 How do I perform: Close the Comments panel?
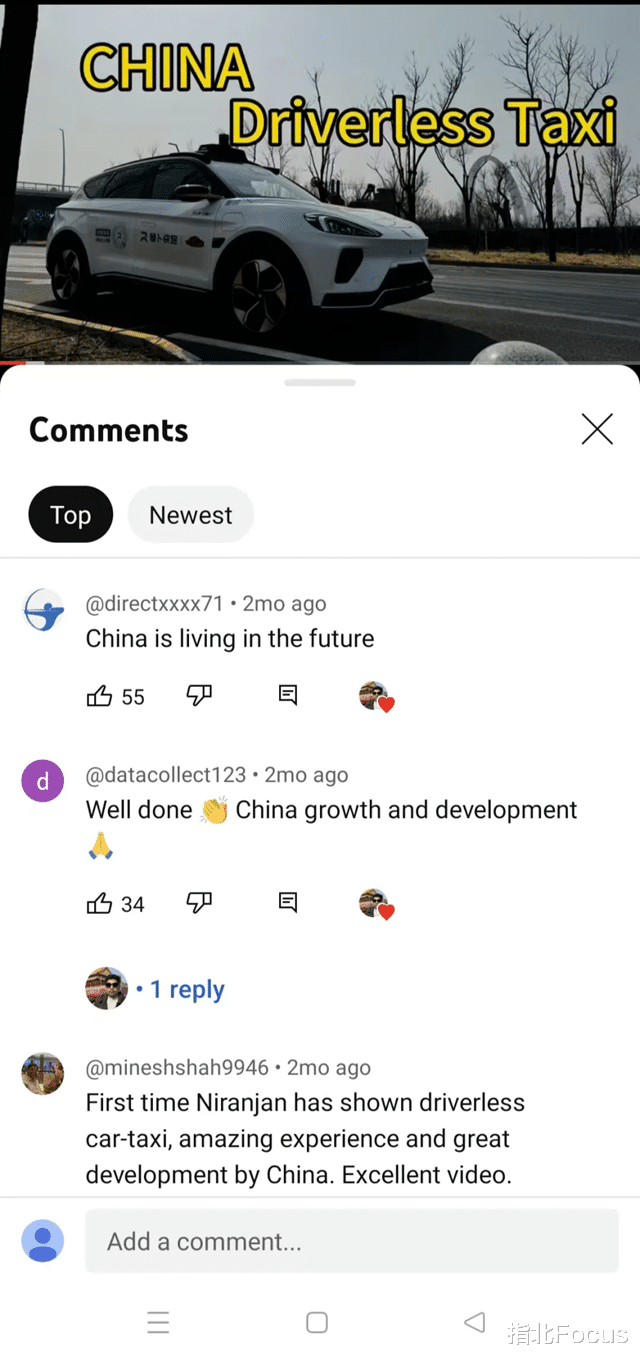click(x=597, y=429)
